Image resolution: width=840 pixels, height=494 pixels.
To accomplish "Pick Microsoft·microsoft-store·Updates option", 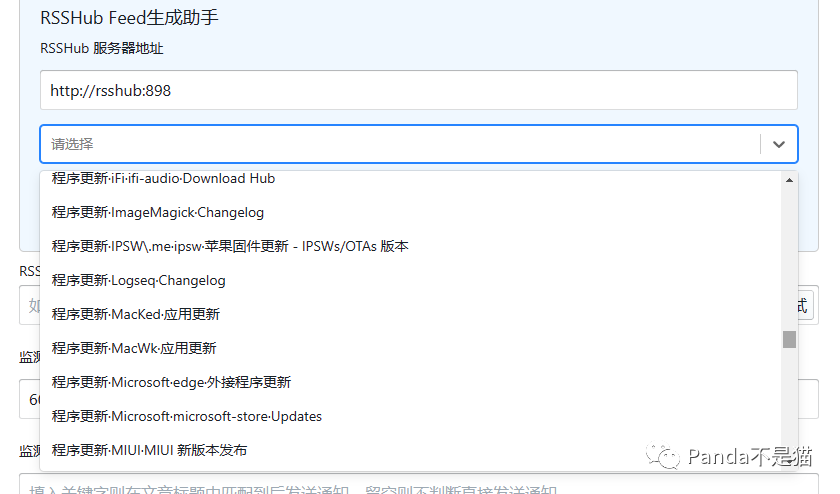I will coord(410,416).
